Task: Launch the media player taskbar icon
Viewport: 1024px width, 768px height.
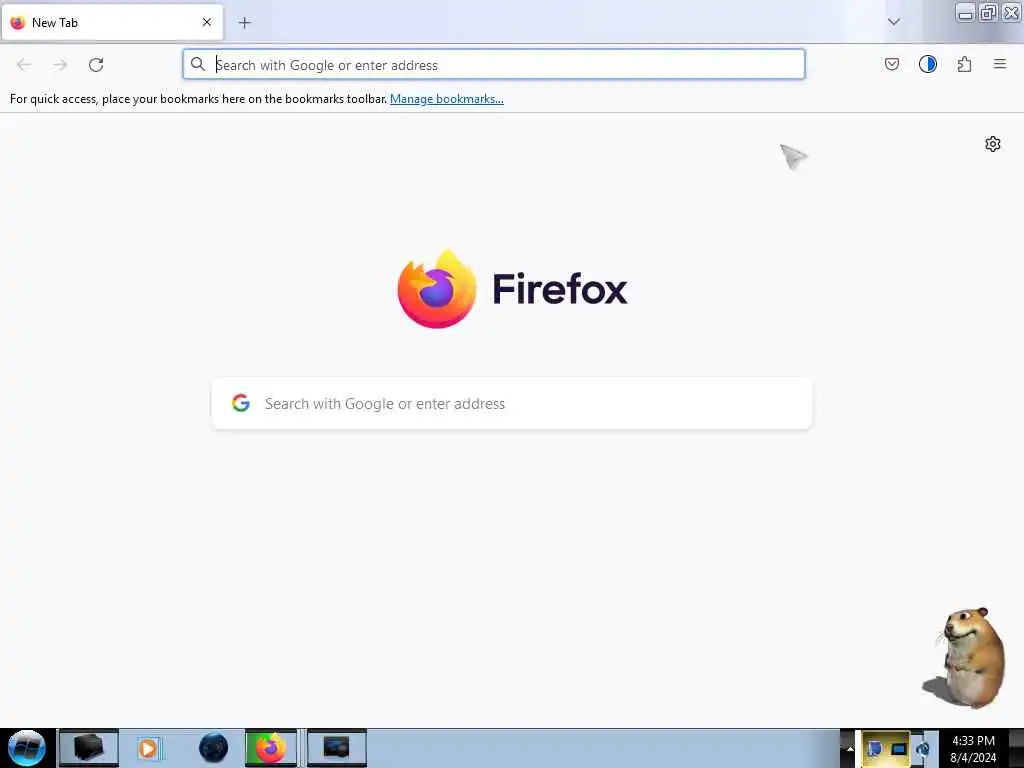Action: click(148, 748)
